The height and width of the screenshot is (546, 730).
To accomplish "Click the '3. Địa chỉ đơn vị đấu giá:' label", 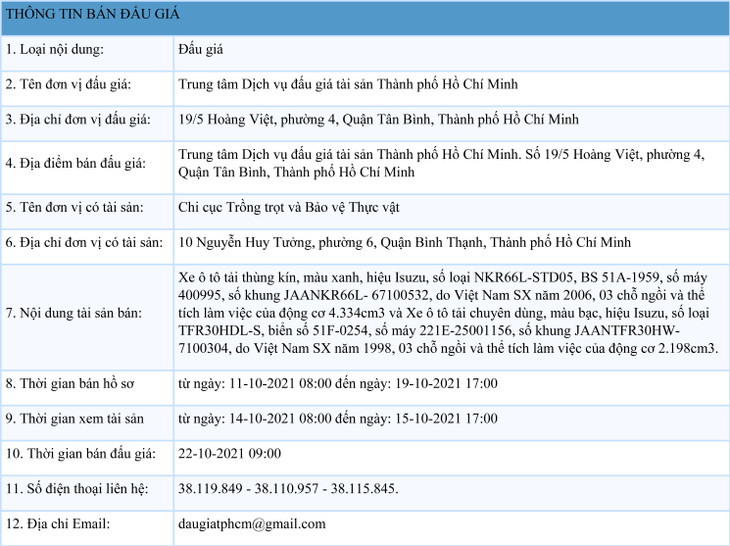I will (x=78, y=119).
